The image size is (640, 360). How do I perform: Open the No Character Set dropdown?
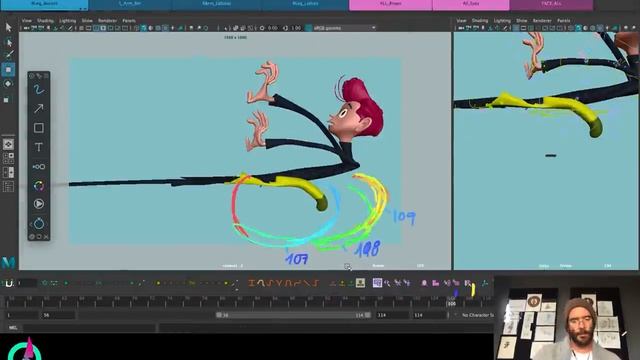(x=477, y=315)
